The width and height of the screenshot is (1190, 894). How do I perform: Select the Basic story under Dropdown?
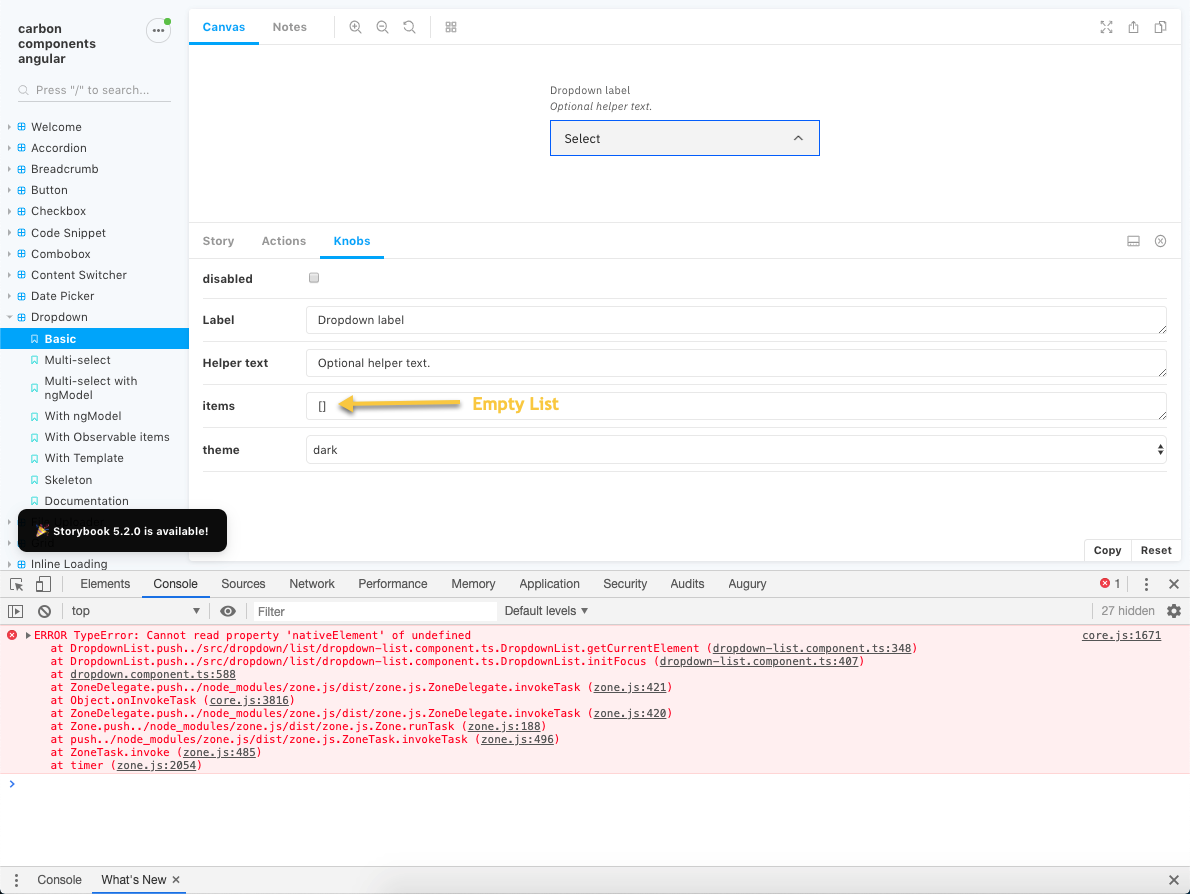click(60, 338)
